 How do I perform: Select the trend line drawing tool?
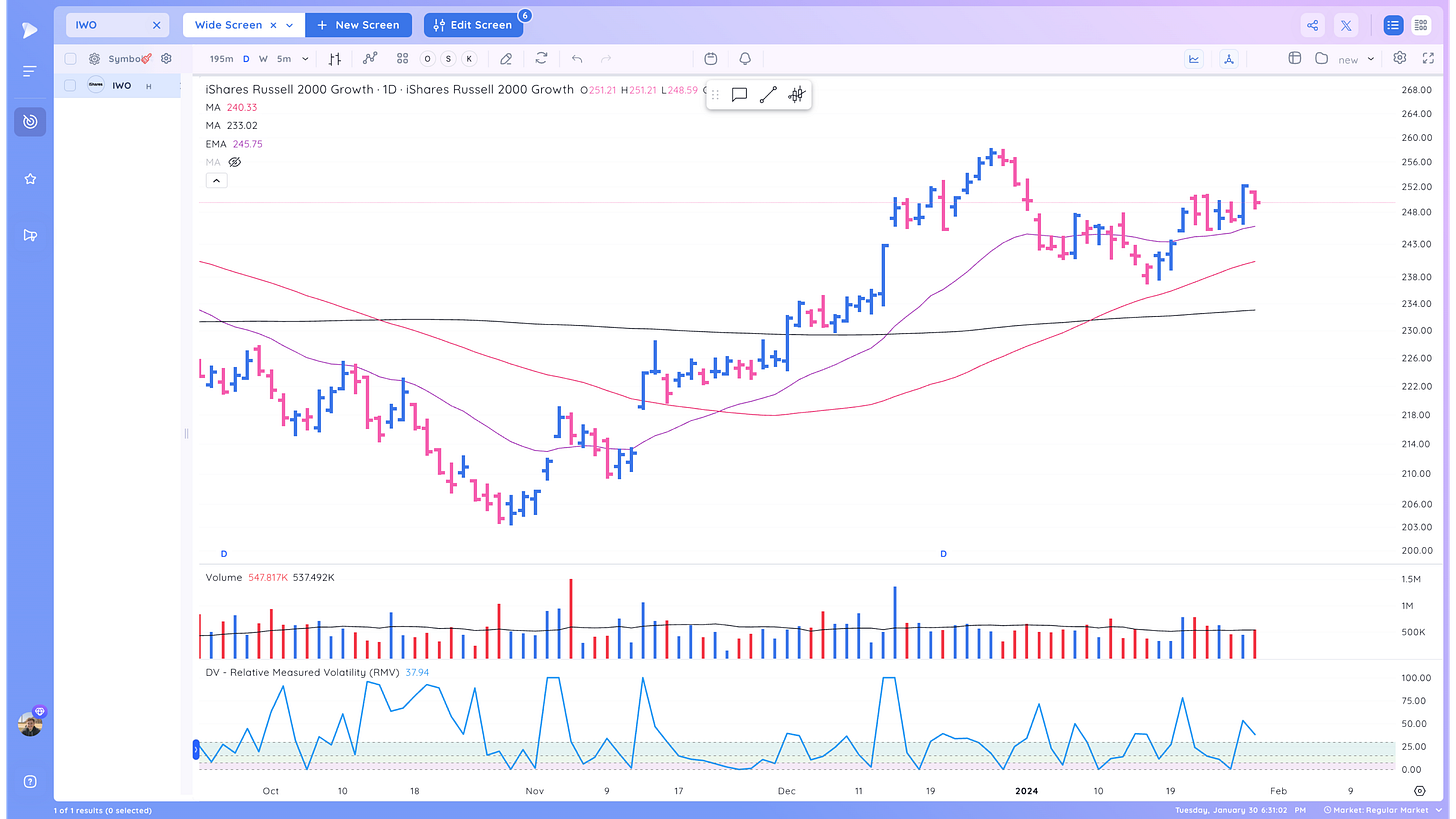click(x=768, y=95)
